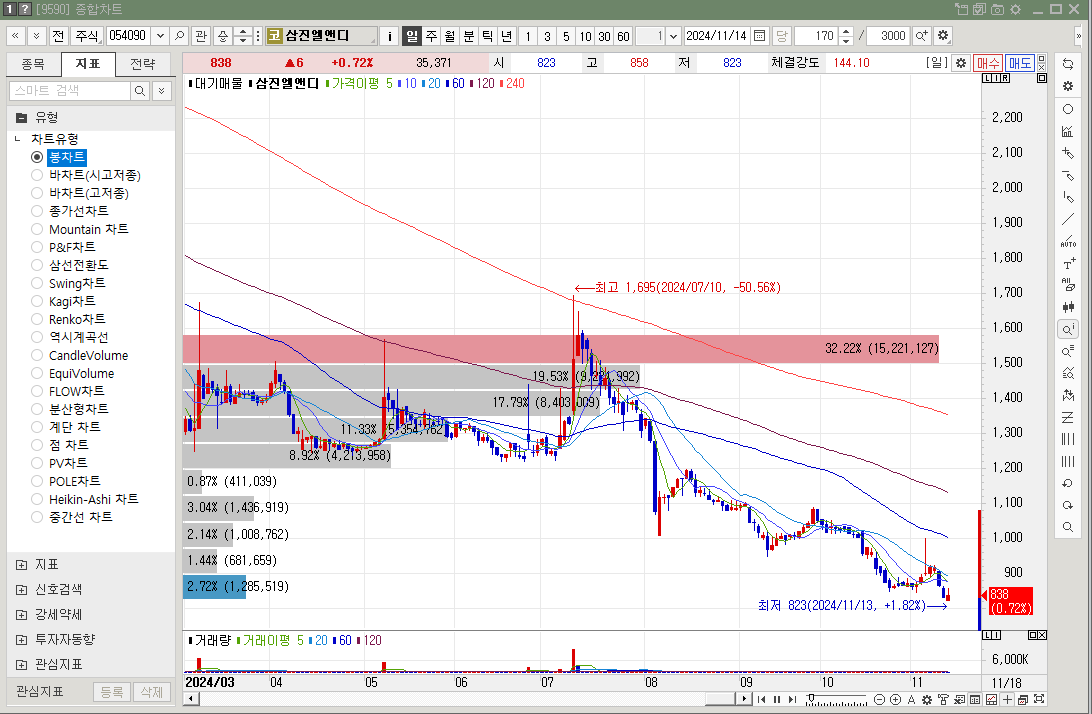Select the 주 weekly period button

[432, 36]
